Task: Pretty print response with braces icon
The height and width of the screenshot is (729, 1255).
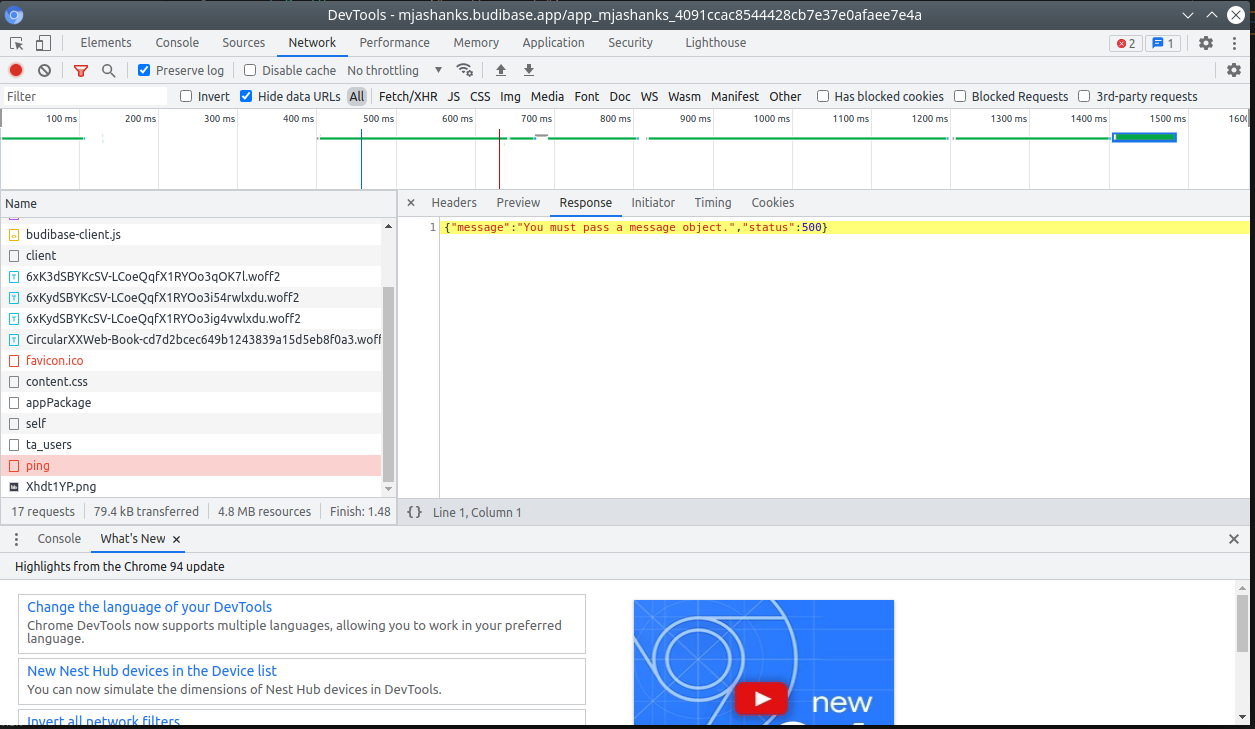Action: click(414, 512)
